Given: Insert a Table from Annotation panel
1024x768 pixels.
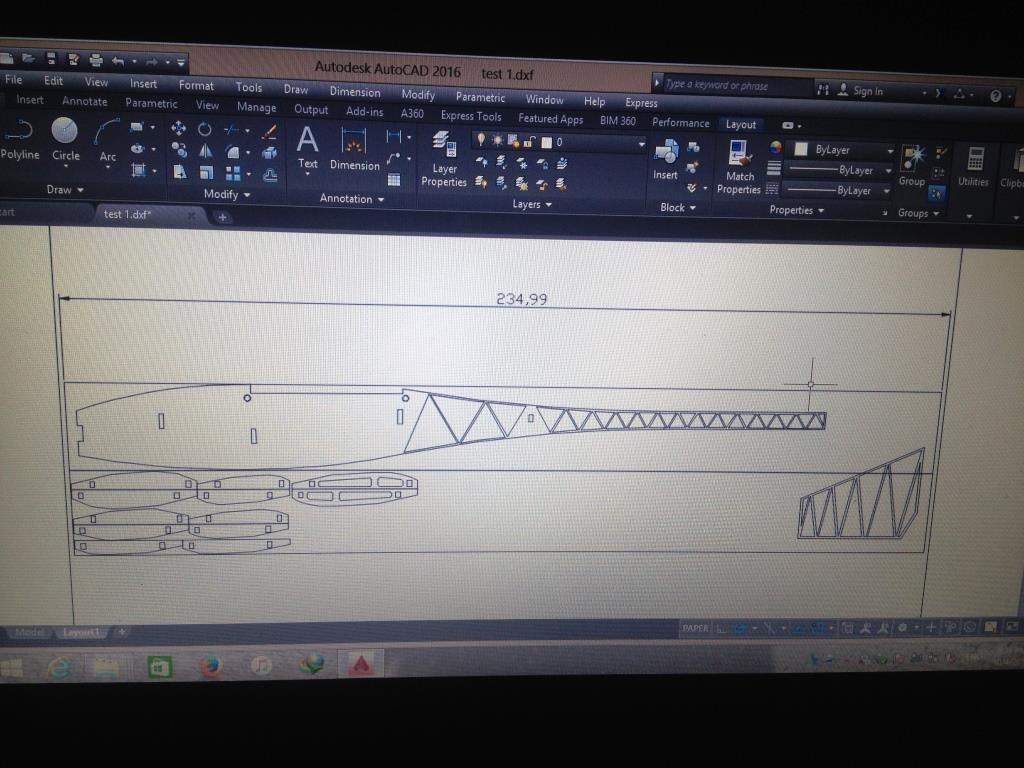Looking at the screenshot, I should pos(394,179).
